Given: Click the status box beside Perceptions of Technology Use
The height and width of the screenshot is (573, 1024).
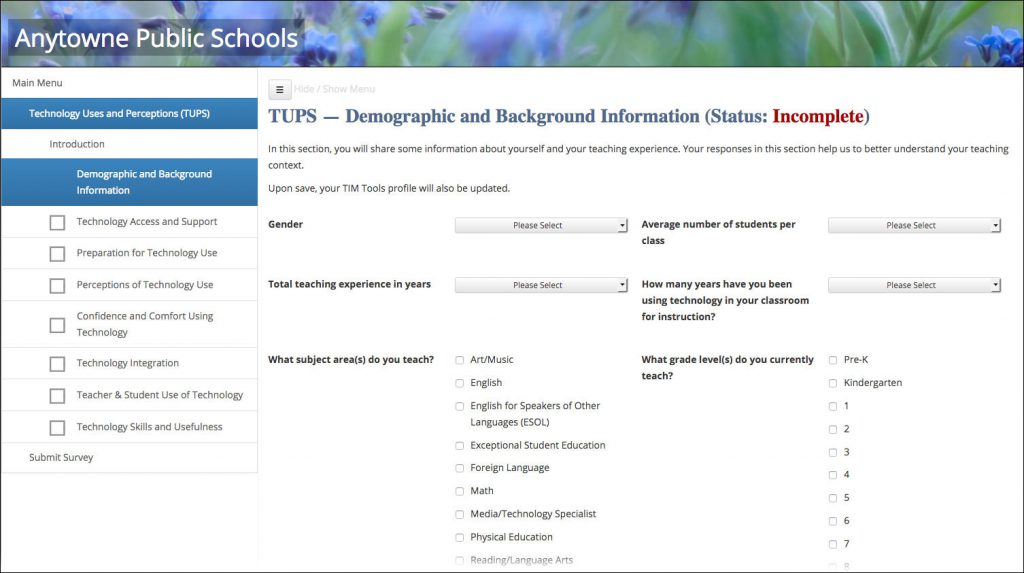Looking at the screenshot, I should click(57, 286).
